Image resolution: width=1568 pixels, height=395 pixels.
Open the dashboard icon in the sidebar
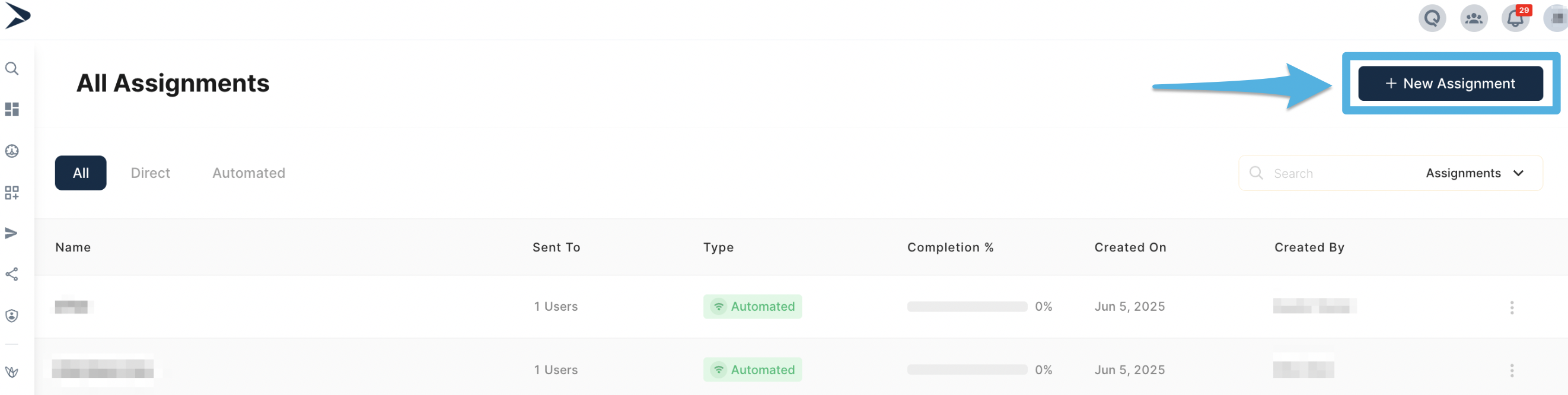pyautogui.click(x=12, y=110)
